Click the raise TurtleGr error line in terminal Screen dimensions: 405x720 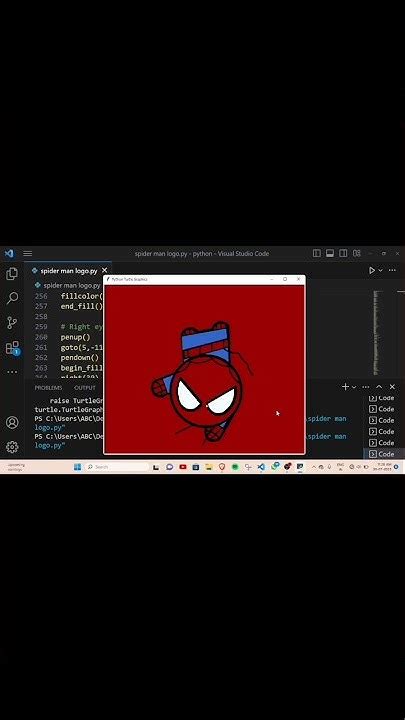[76, 400]
